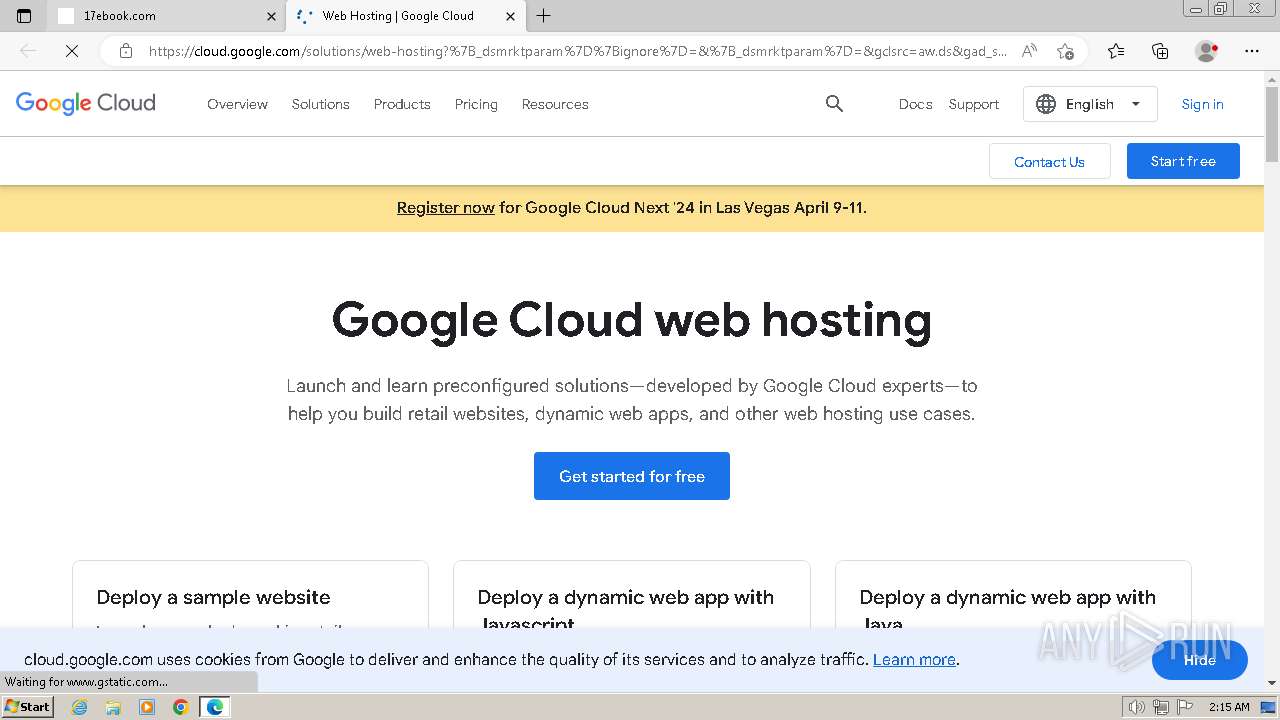
Task: Open the Collections icon in the toolbar
Action: click(1160, 51)
